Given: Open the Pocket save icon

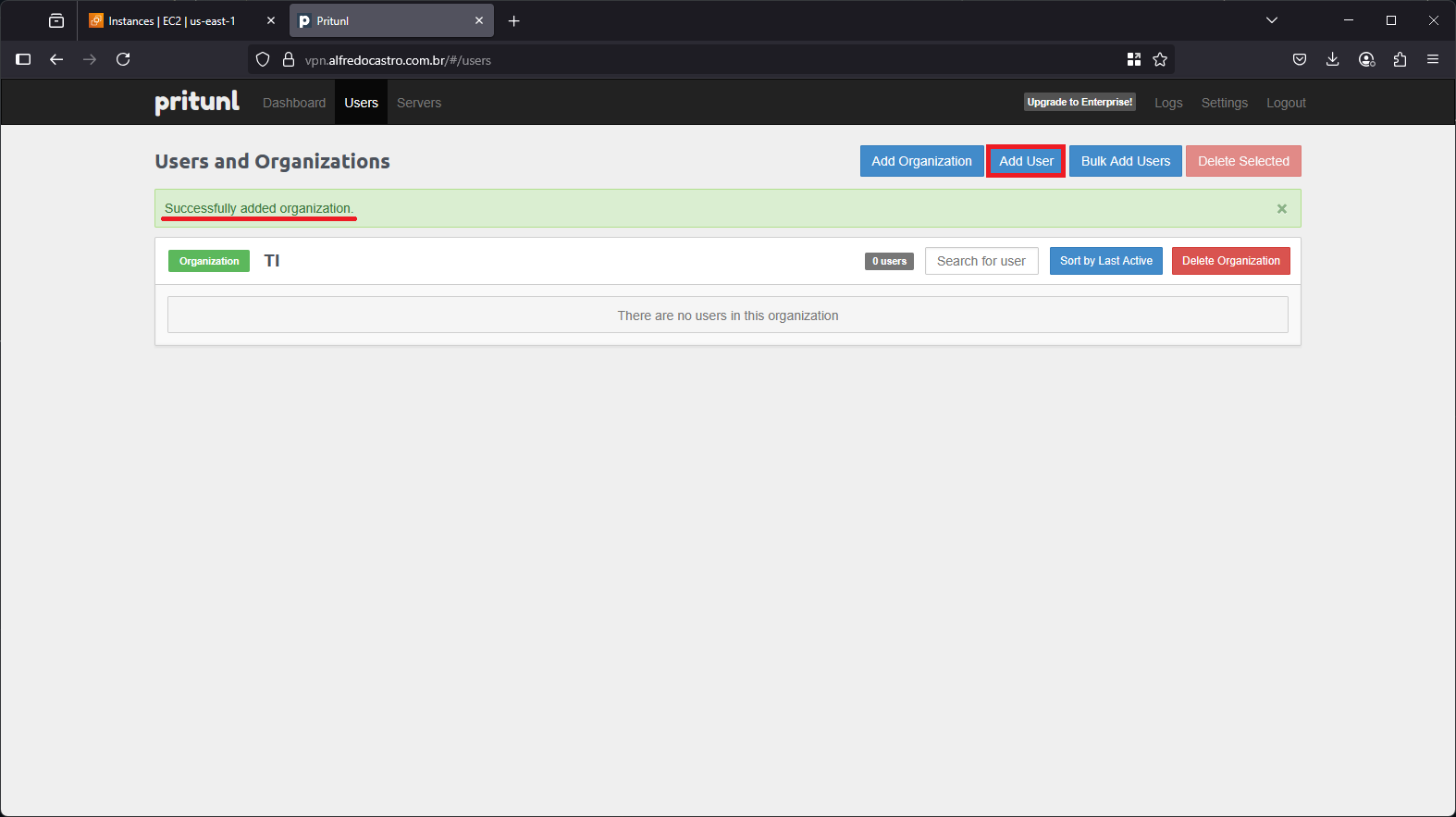Looking at the screenshot, I should (x=1300, y=59).
